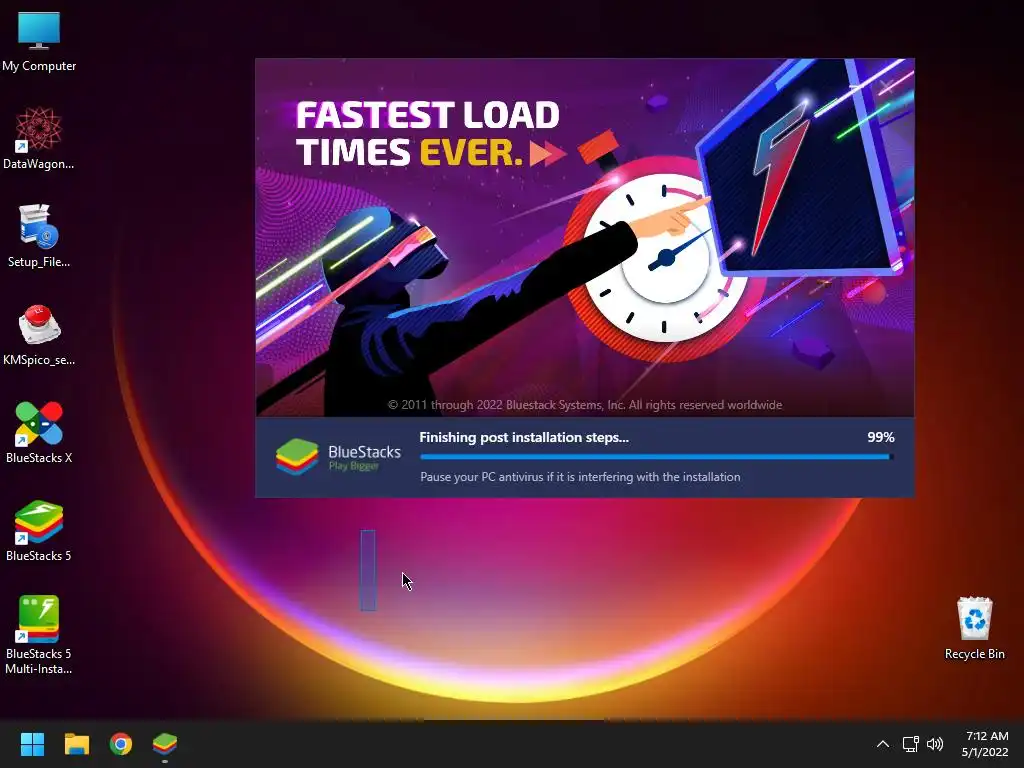Open the network status tray icon
This screenshot has width=1024, height=768.
(910, 744)
